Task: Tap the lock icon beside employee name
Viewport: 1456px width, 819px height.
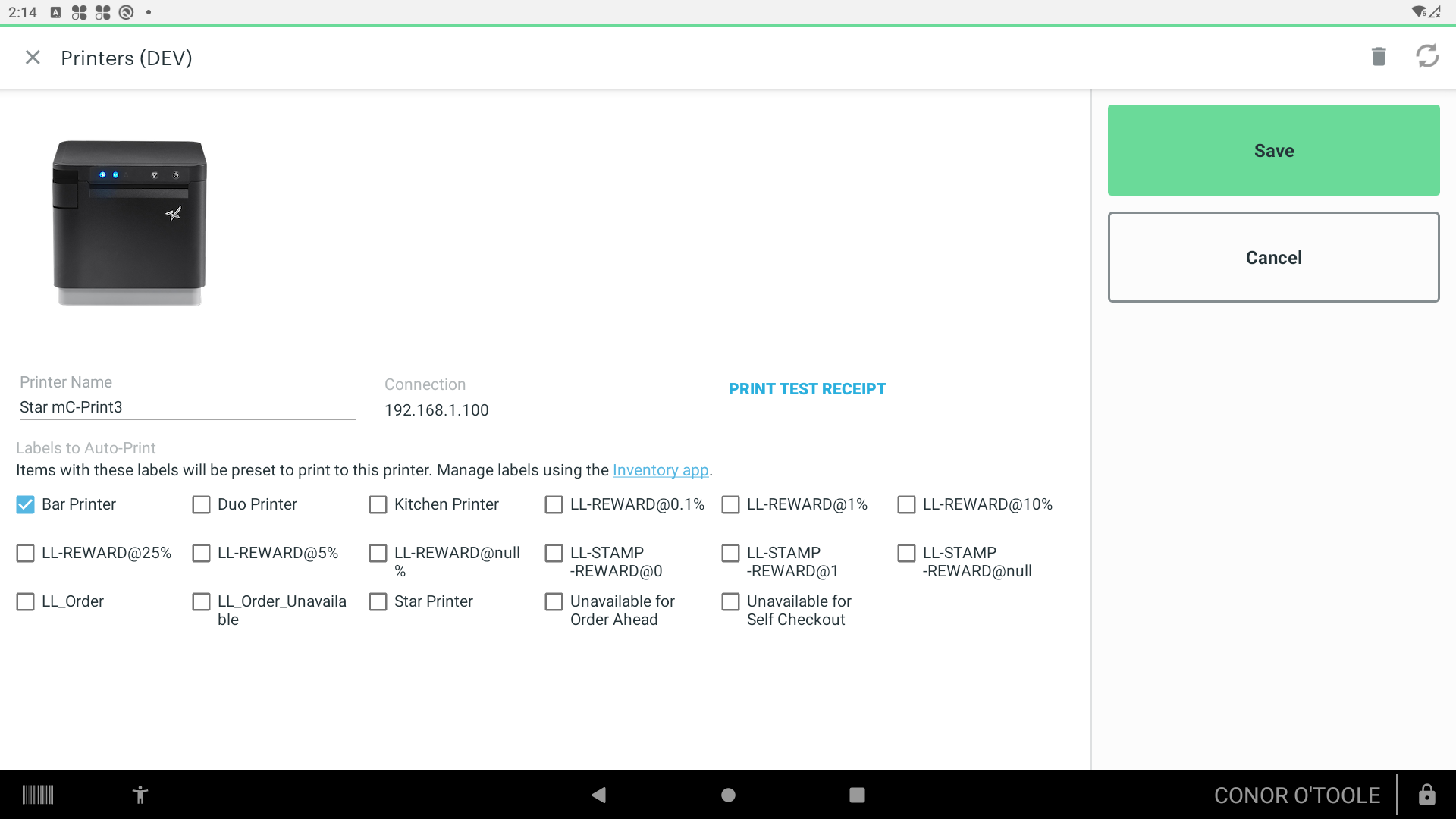Action: point(1426,795)
